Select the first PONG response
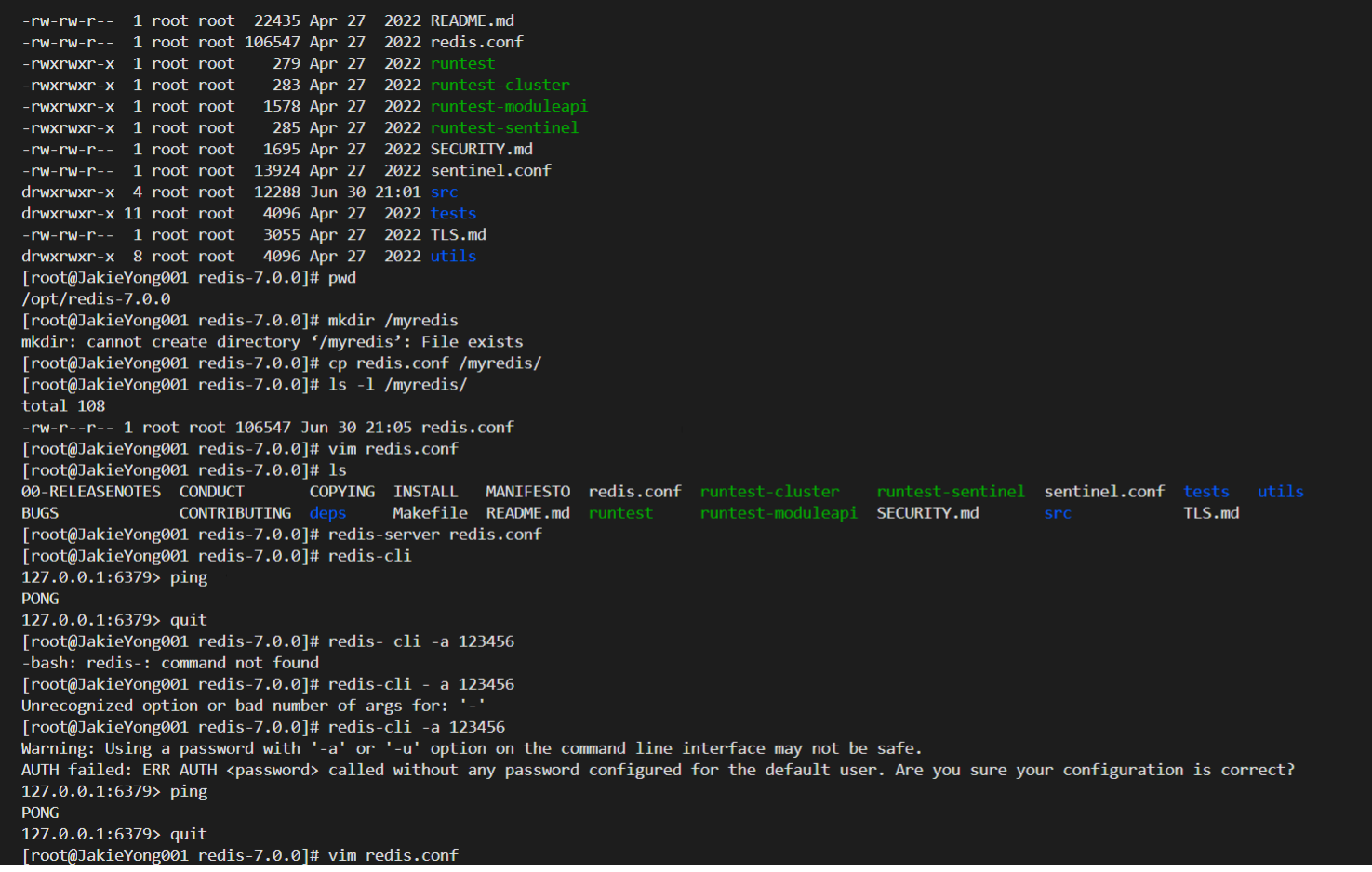 [x=40, y=598]
